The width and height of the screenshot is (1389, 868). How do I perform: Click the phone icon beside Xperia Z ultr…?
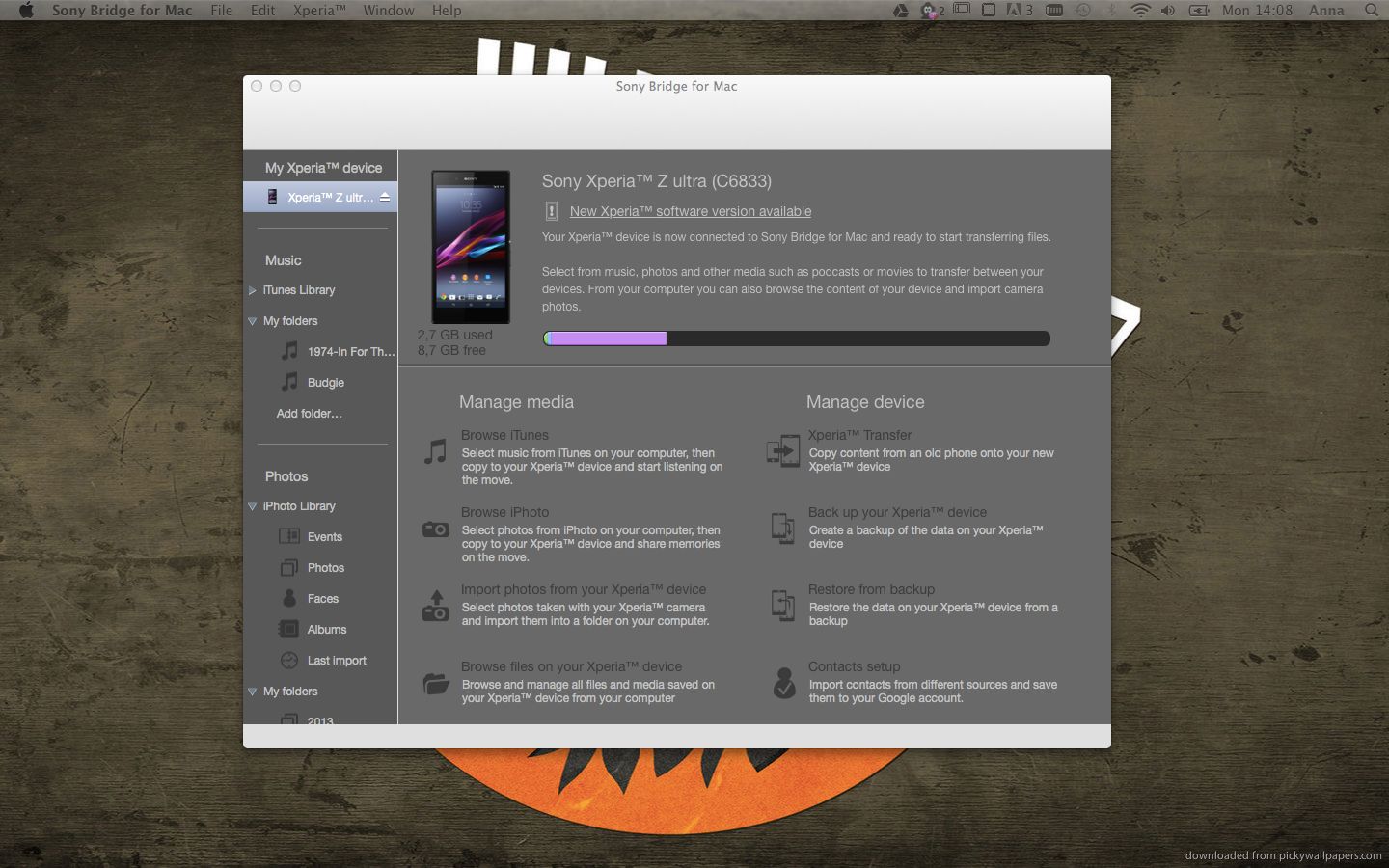[x=272, y=197]
